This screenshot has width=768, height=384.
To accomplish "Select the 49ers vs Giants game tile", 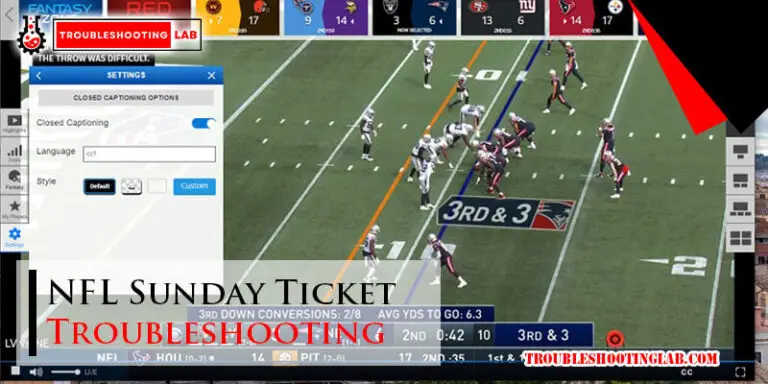I will (x=503, y=17).
